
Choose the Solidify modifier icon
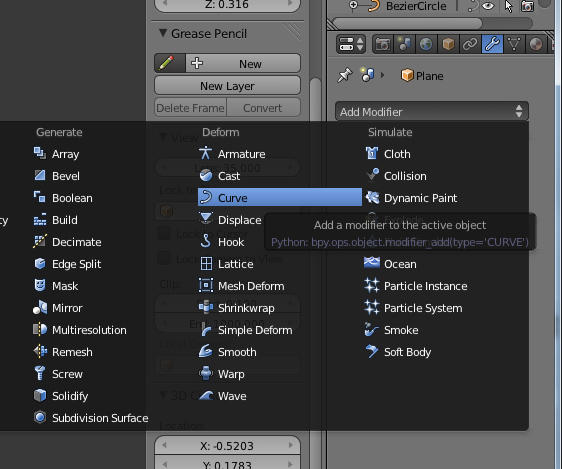pos(39,396)
